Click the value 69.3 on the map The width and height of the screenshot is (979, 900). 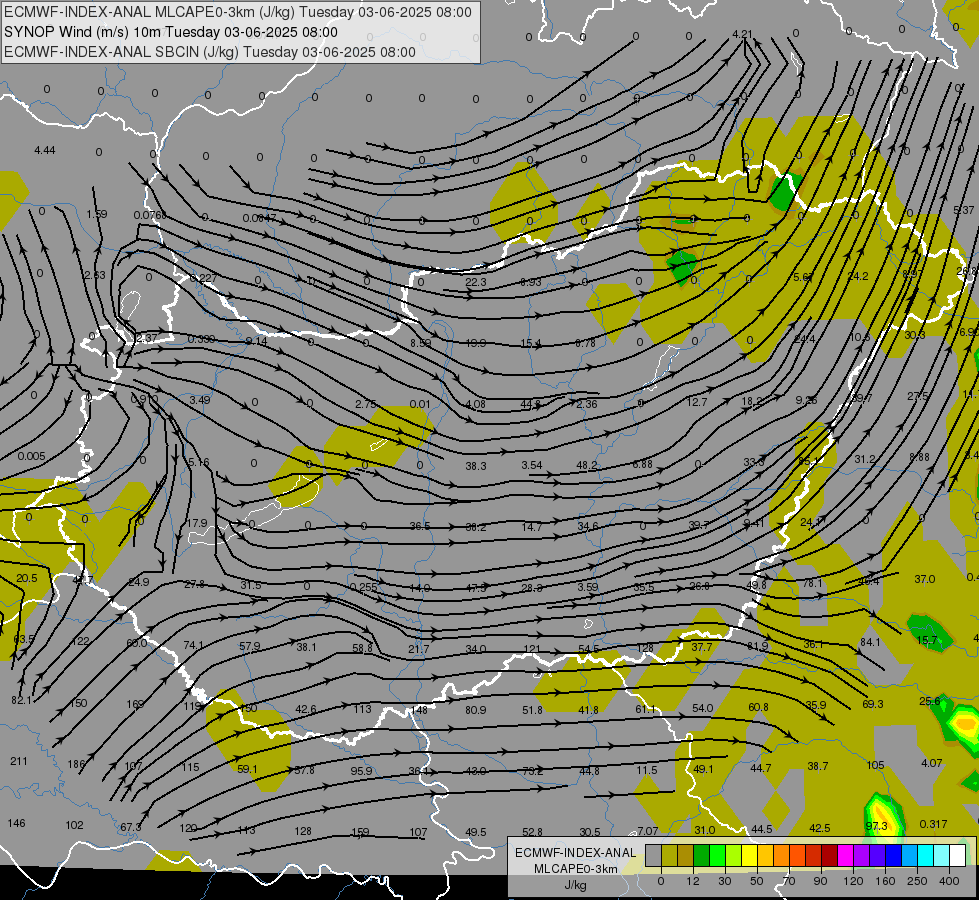[873, 704]
